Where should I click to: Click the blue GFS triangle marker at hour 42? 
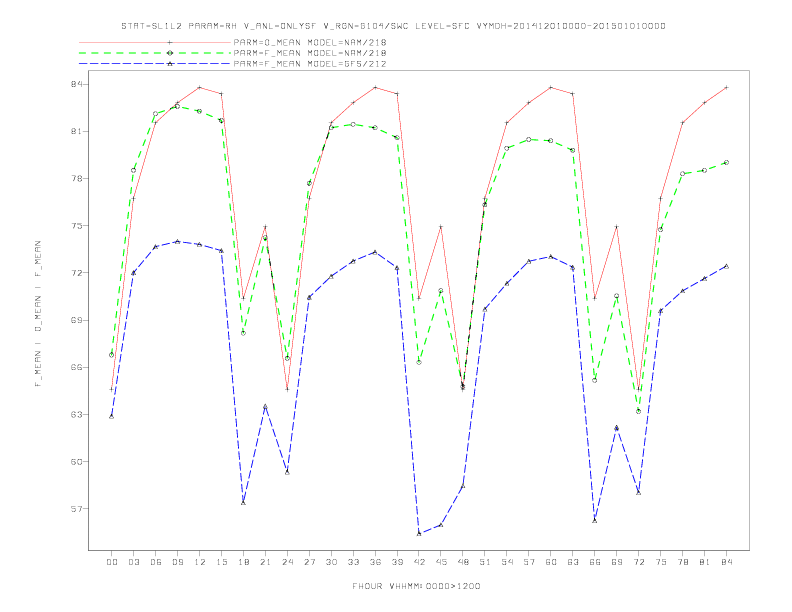click(419, 534)
